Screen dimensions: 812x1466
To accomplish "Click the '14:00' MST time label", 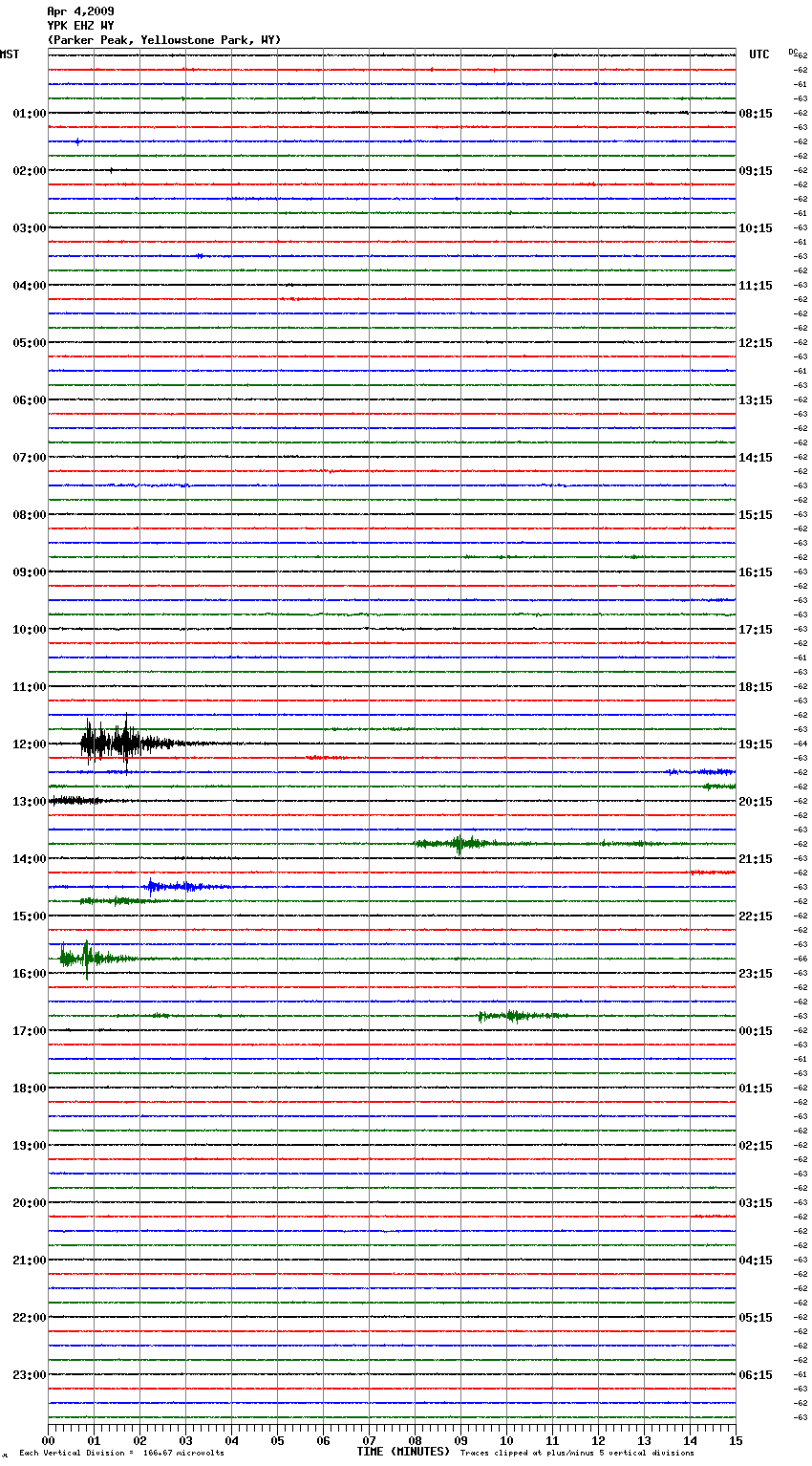I will pos(30,859).
